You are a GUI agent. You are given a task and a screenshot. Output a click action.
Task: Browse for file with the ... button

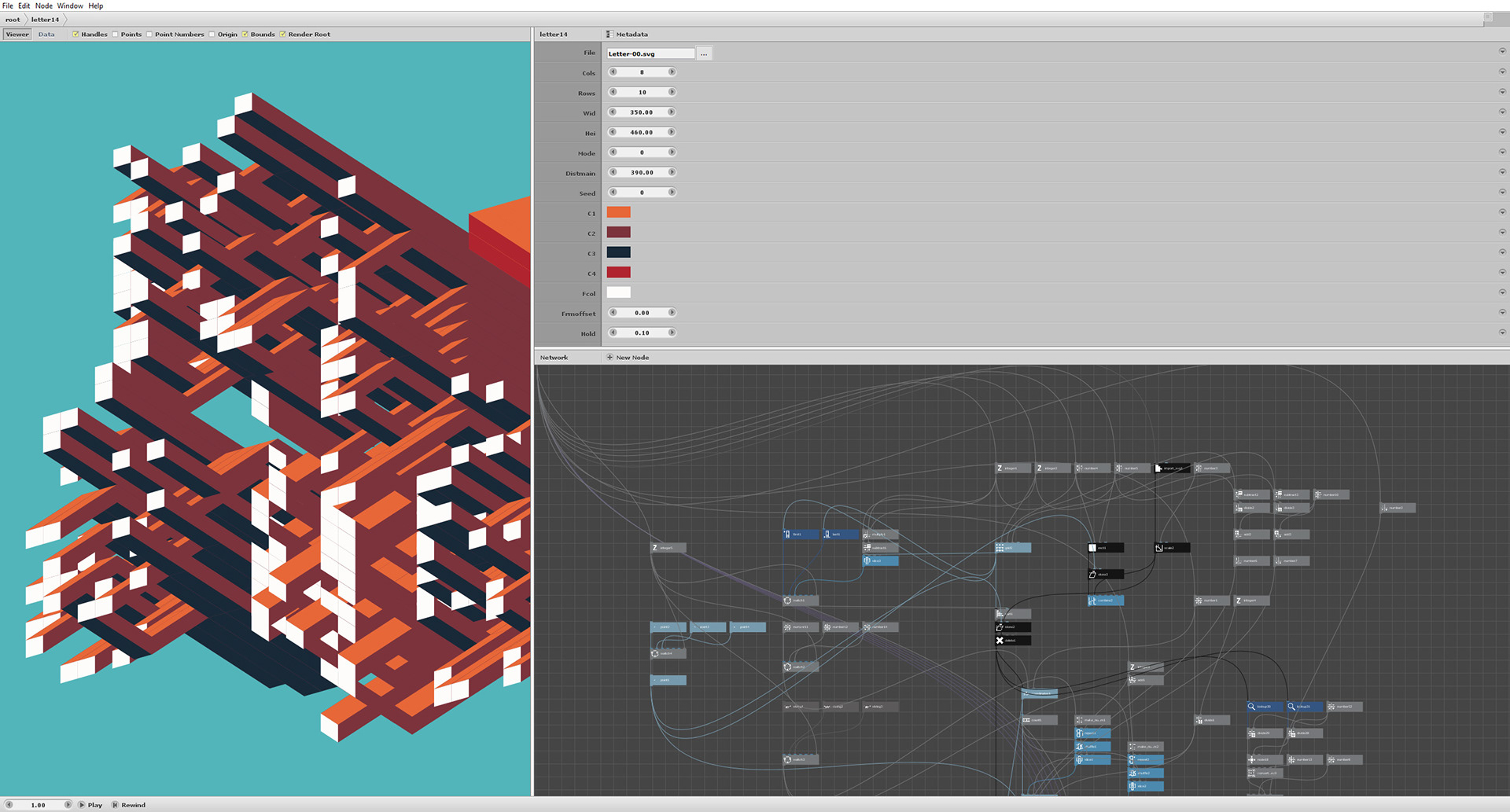tap(704, 53)
